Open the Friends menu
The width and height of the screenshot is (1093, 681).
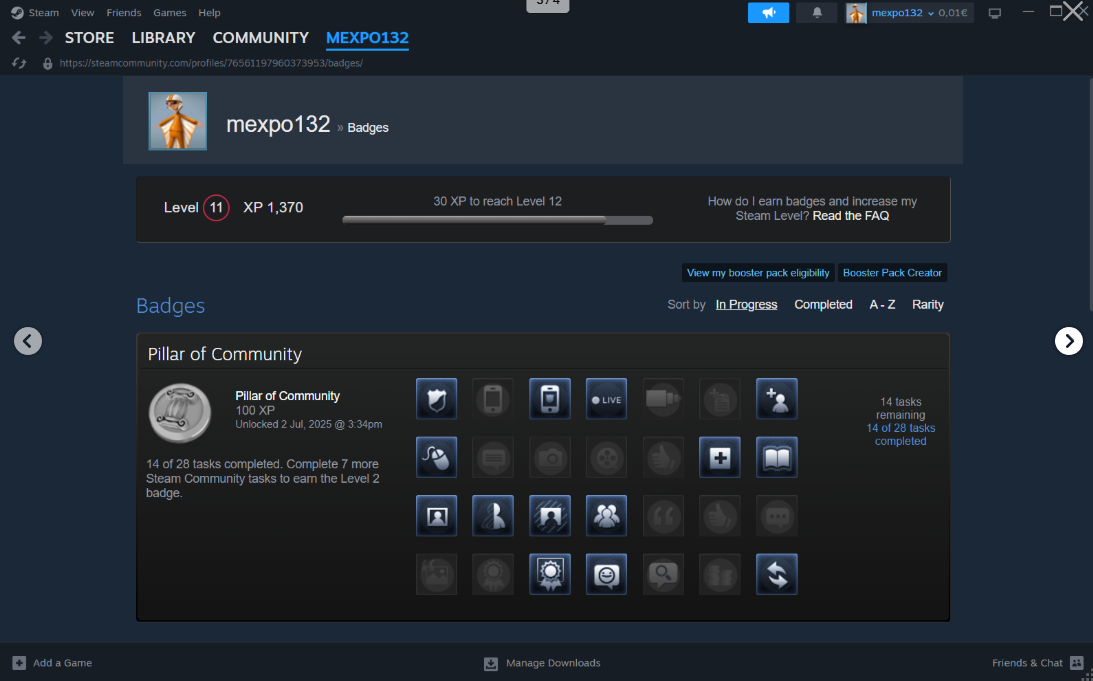(124, 13)
